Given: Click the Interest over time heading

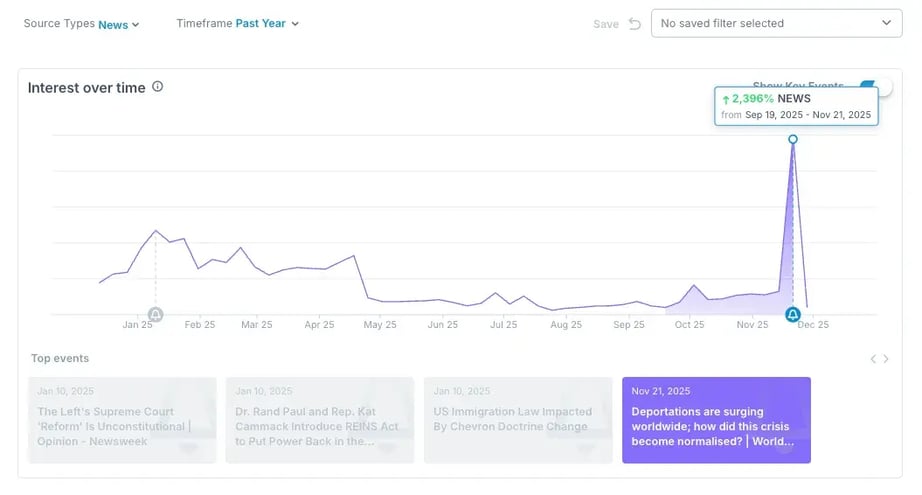Looking at the screenshot, I should coord(87,88).
